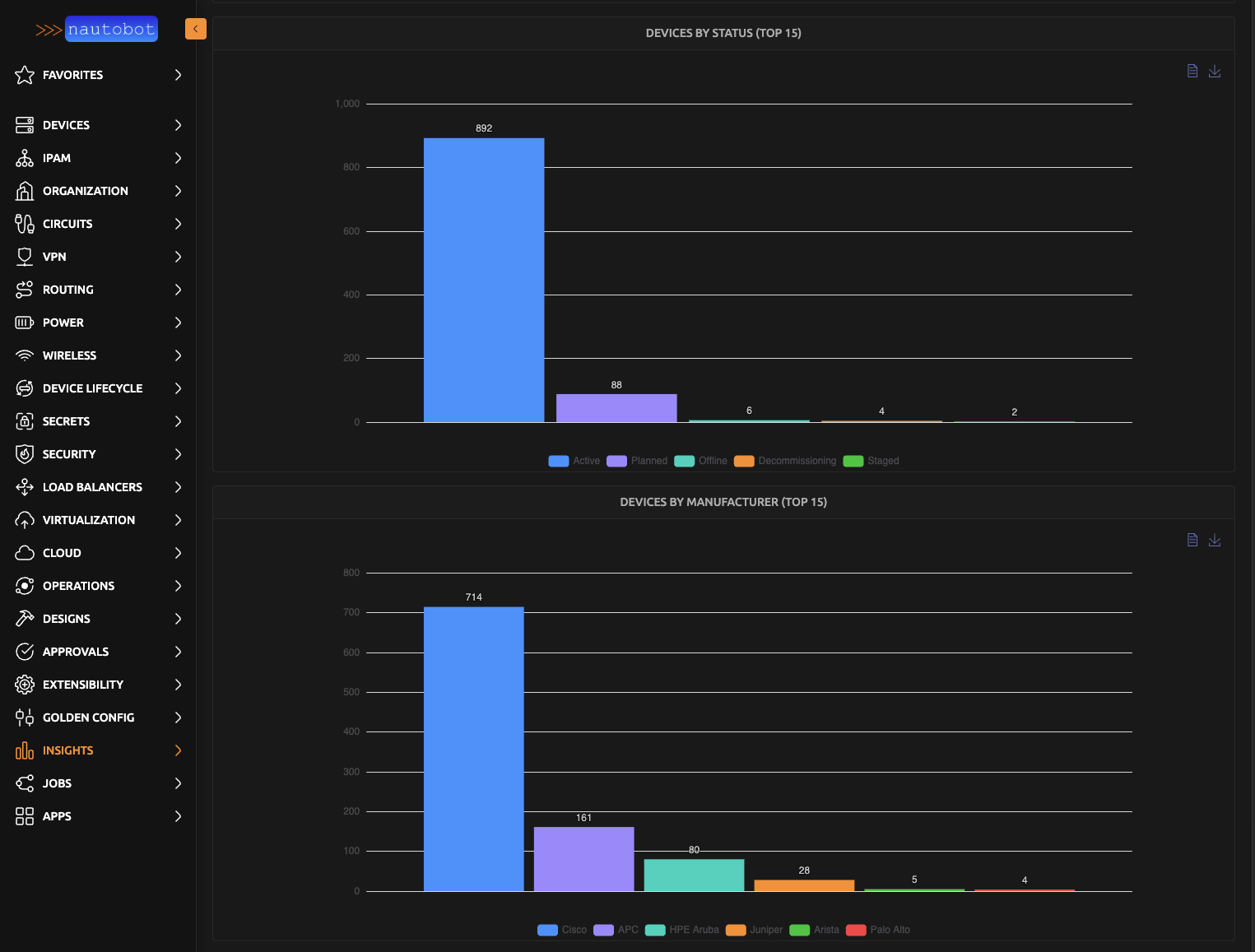Expand the Organization menu chevron
The width and height of the screenshot is (1255, 952).
[178, 190]
